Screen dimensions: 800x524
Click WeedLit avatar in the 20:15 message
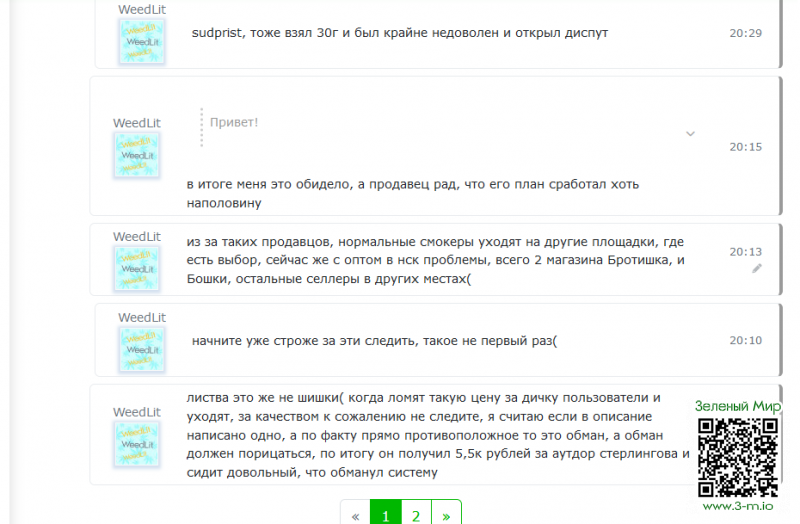point(136,155)
